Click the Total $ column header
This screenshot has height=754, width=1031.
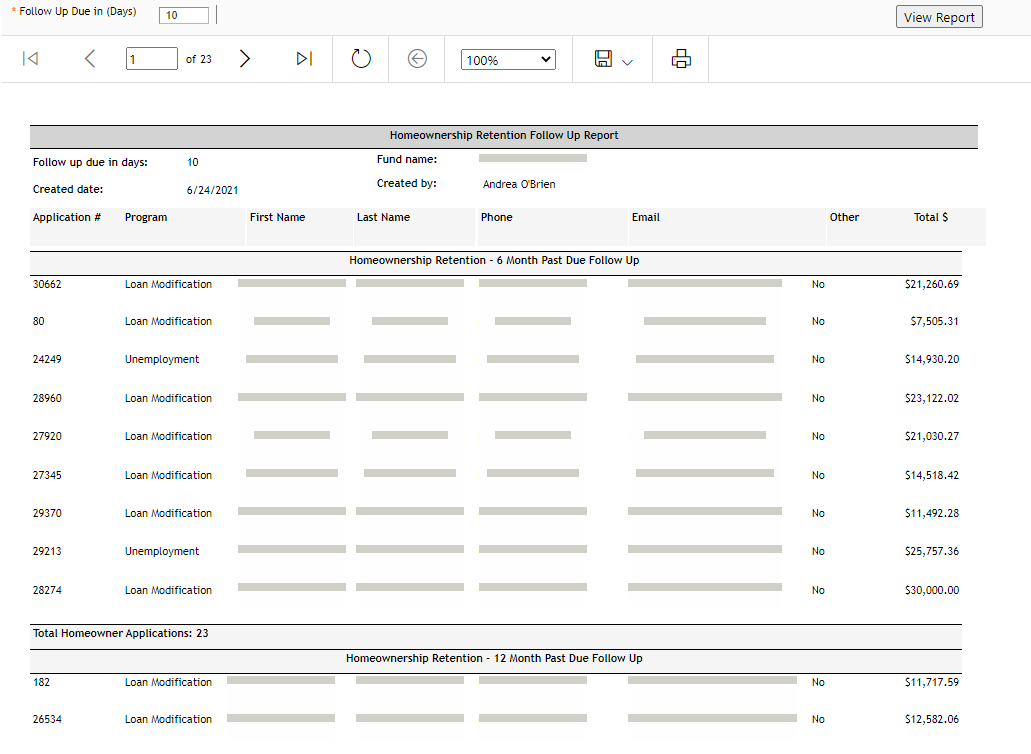pos(931,217)
